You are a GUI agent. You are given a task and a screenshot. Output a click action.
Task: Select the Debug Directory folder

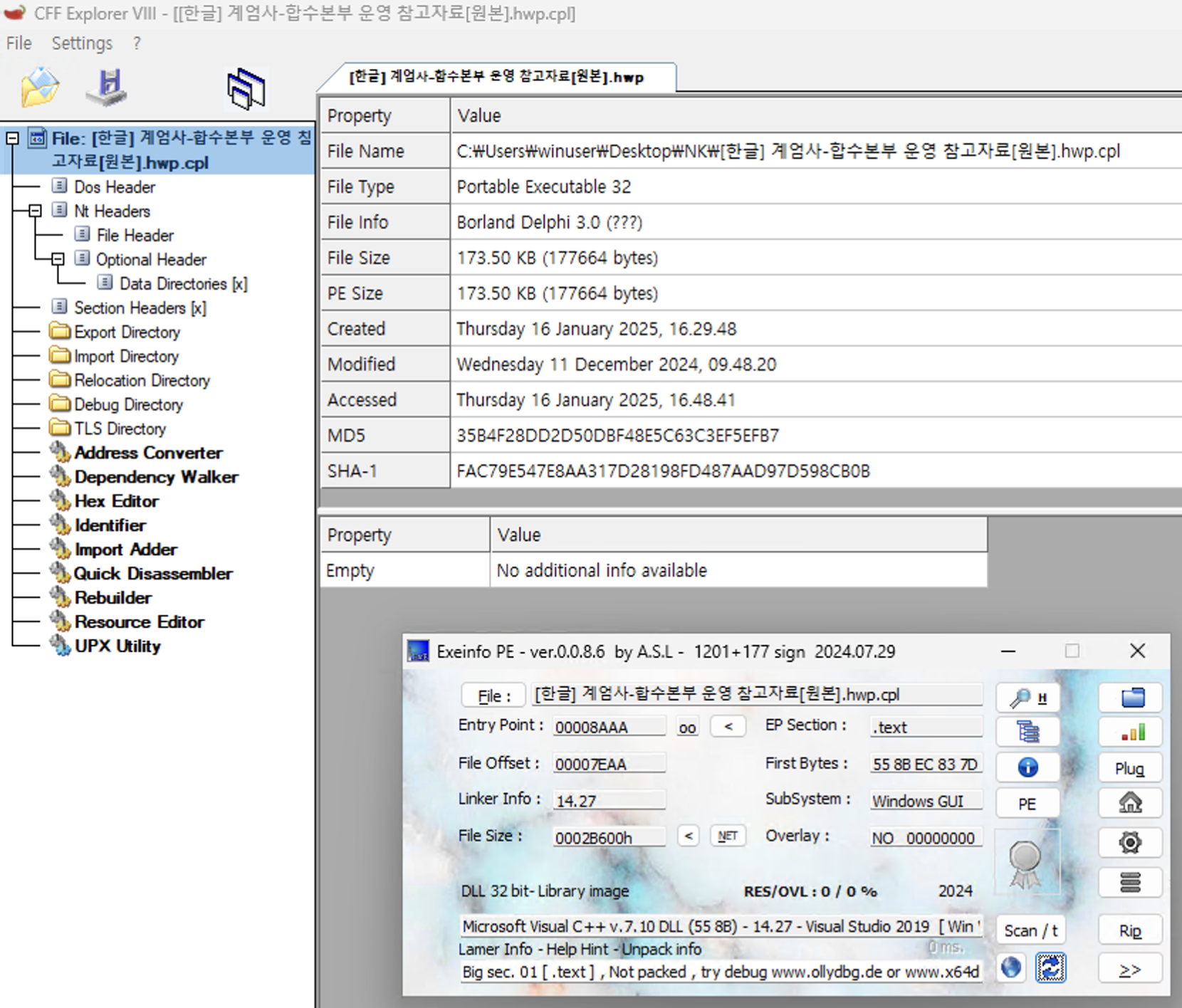tap(128, 405)
